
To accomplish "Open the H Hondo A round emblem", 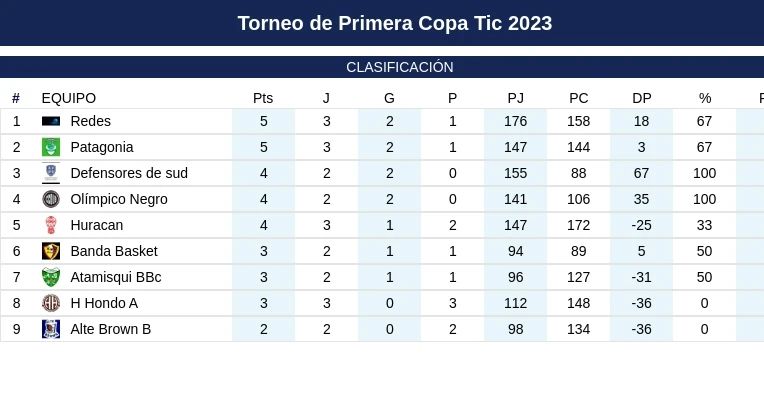I will coord(51,303).
